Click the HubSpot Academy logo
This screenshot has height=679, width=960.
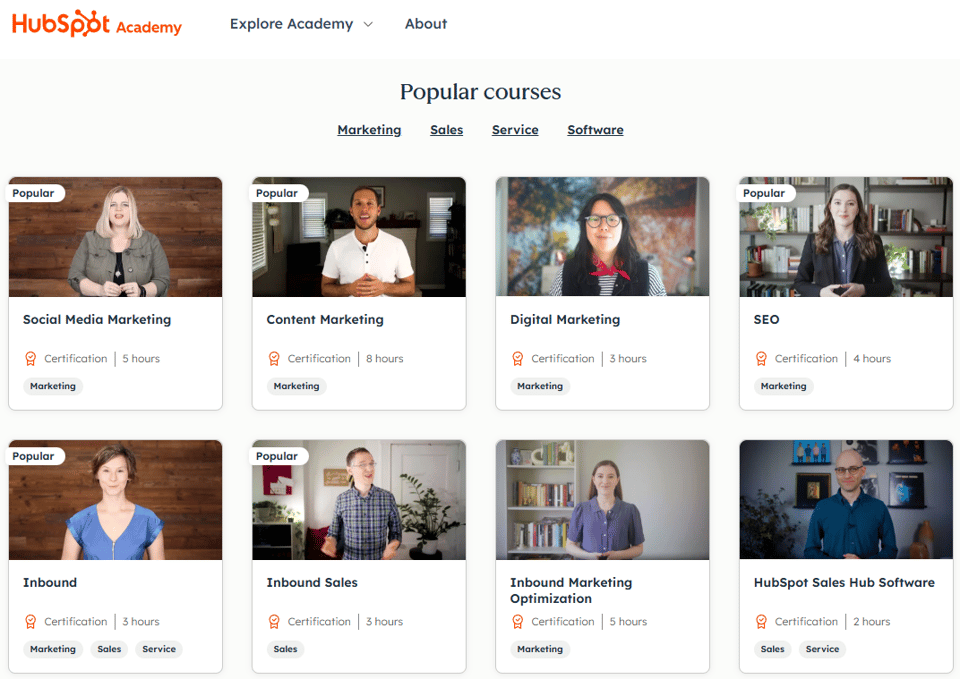97,24
